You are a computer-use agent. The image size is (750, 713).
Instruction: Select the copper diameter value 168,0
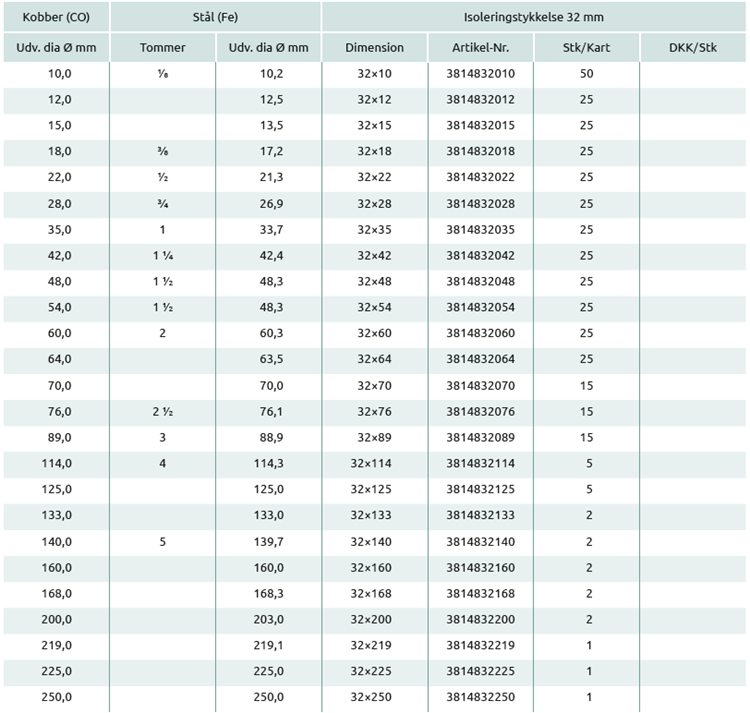[56, 593]
